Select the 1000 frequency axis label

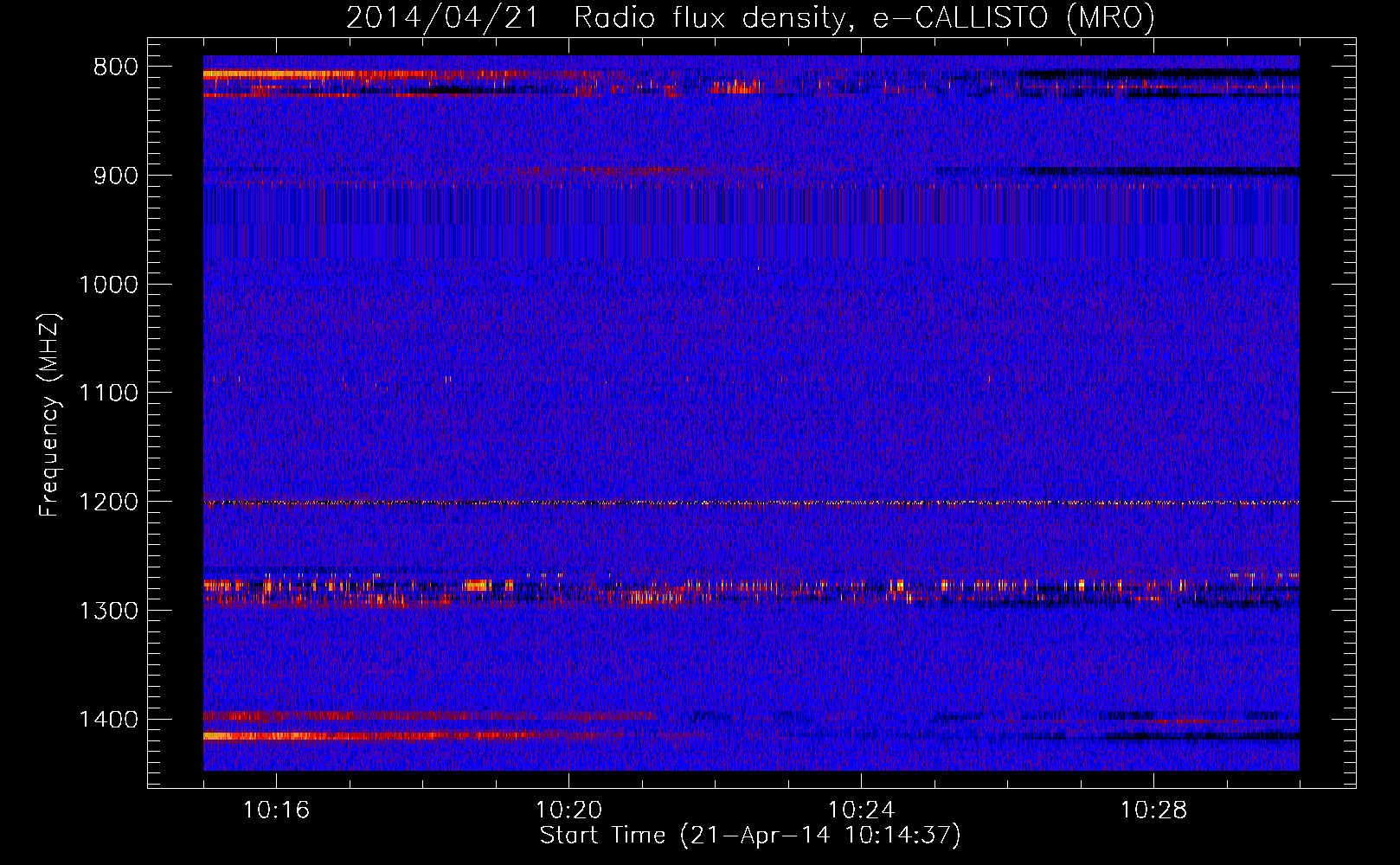[x=109, y=285]
